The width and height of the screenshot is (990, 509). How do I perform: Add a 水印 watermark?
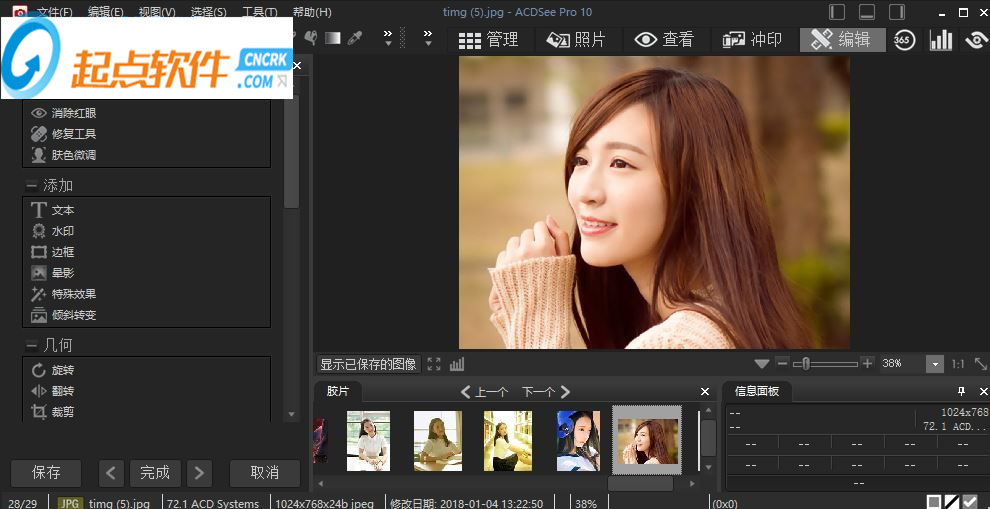coord(62,231)
